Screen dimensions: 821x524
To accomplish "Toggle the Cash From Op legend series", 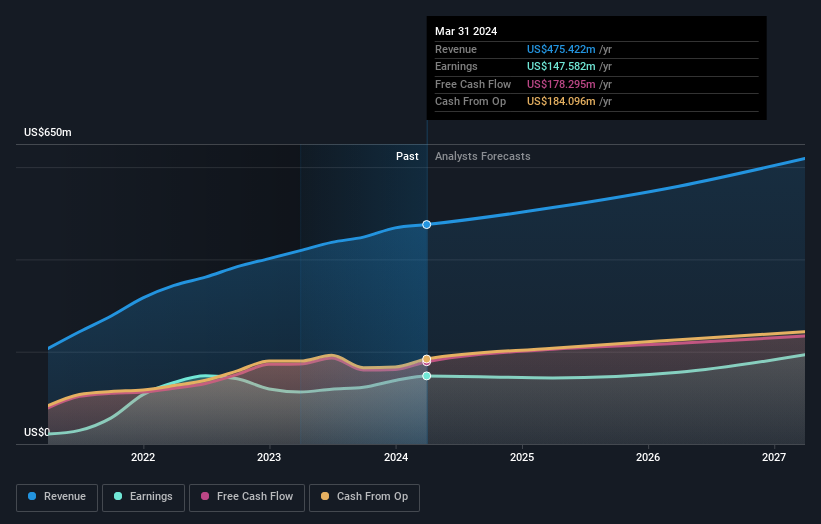I will tap(364, 497).
